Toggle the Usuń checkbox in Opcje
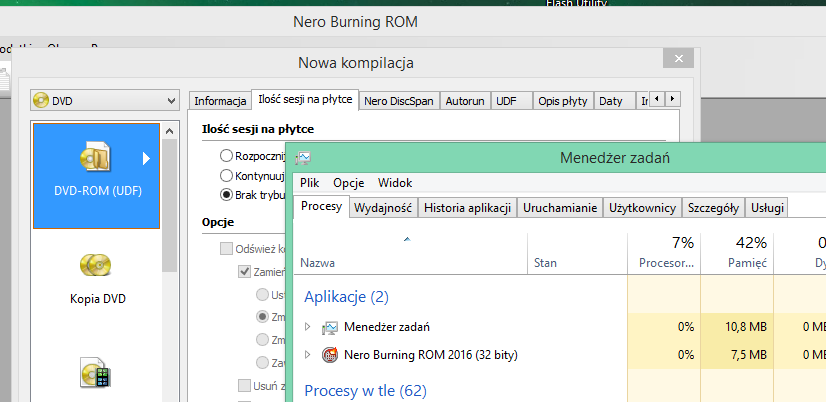This screenshot has width=826, height=402. click(244, 385)
